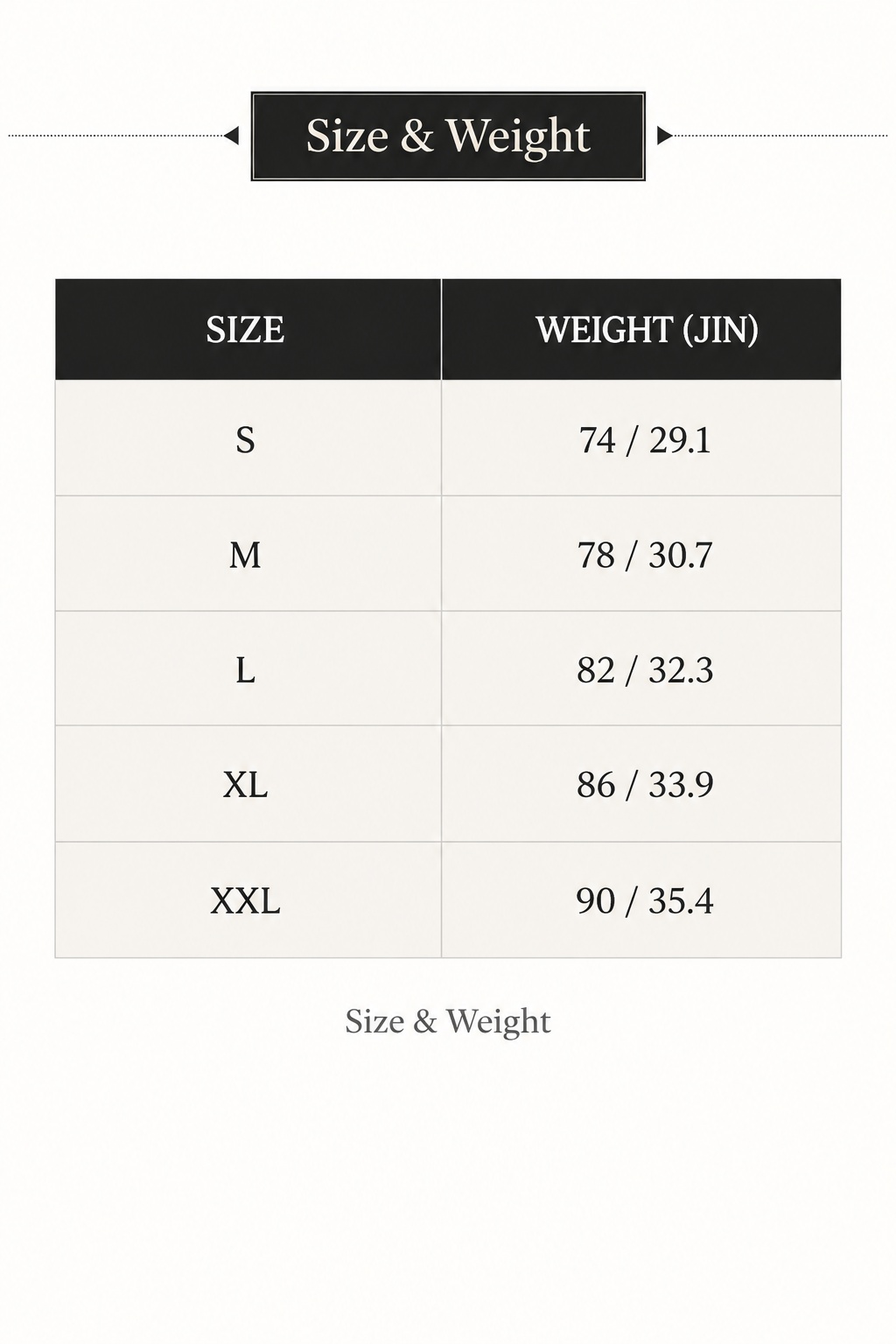Click the Size & Weight caption below table
Screen dimensions: 896x1344
tap(448, 1021)
